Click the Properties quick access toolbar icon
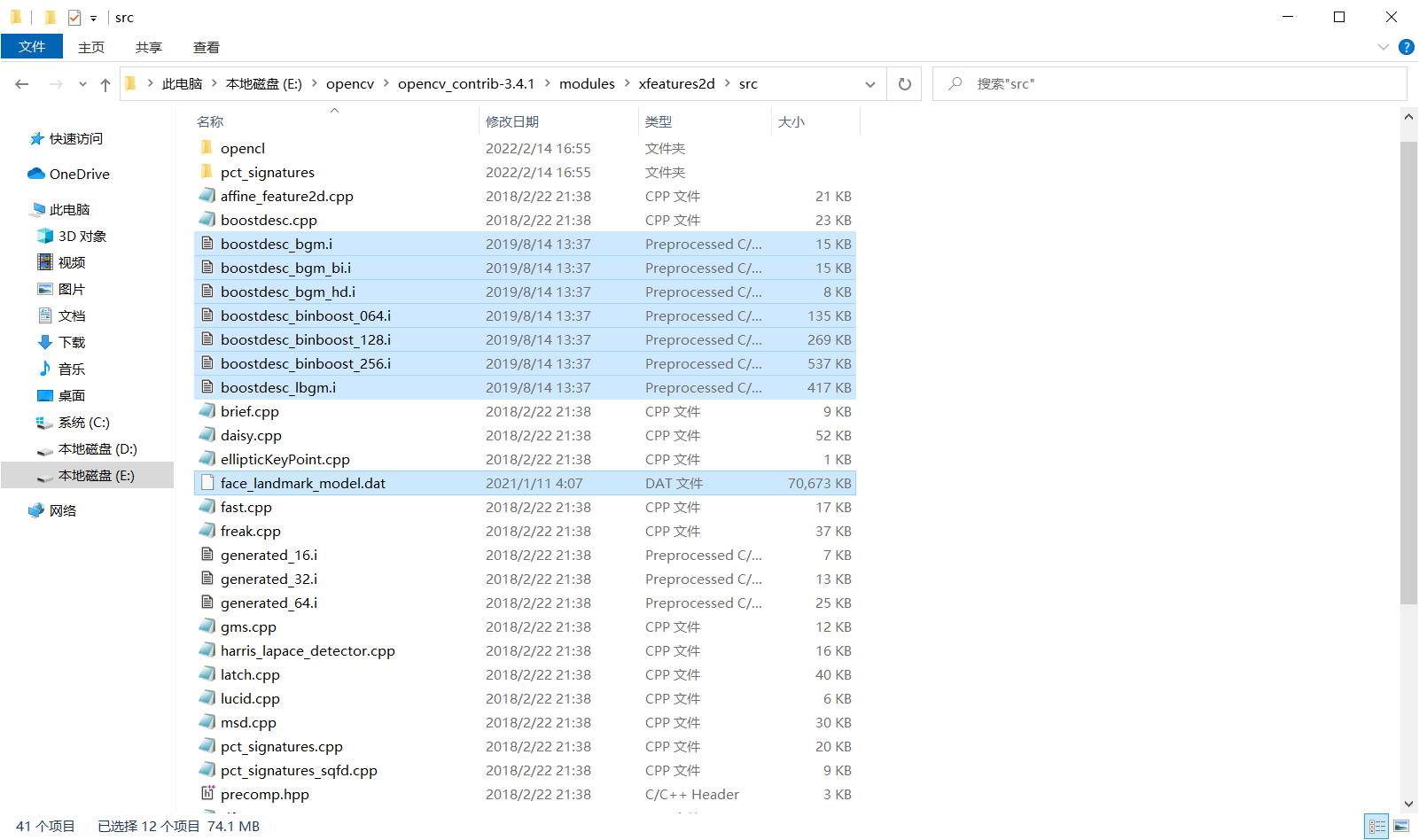Image resolution: width=1419 pixels, height=840 pixels. point(74,18)
